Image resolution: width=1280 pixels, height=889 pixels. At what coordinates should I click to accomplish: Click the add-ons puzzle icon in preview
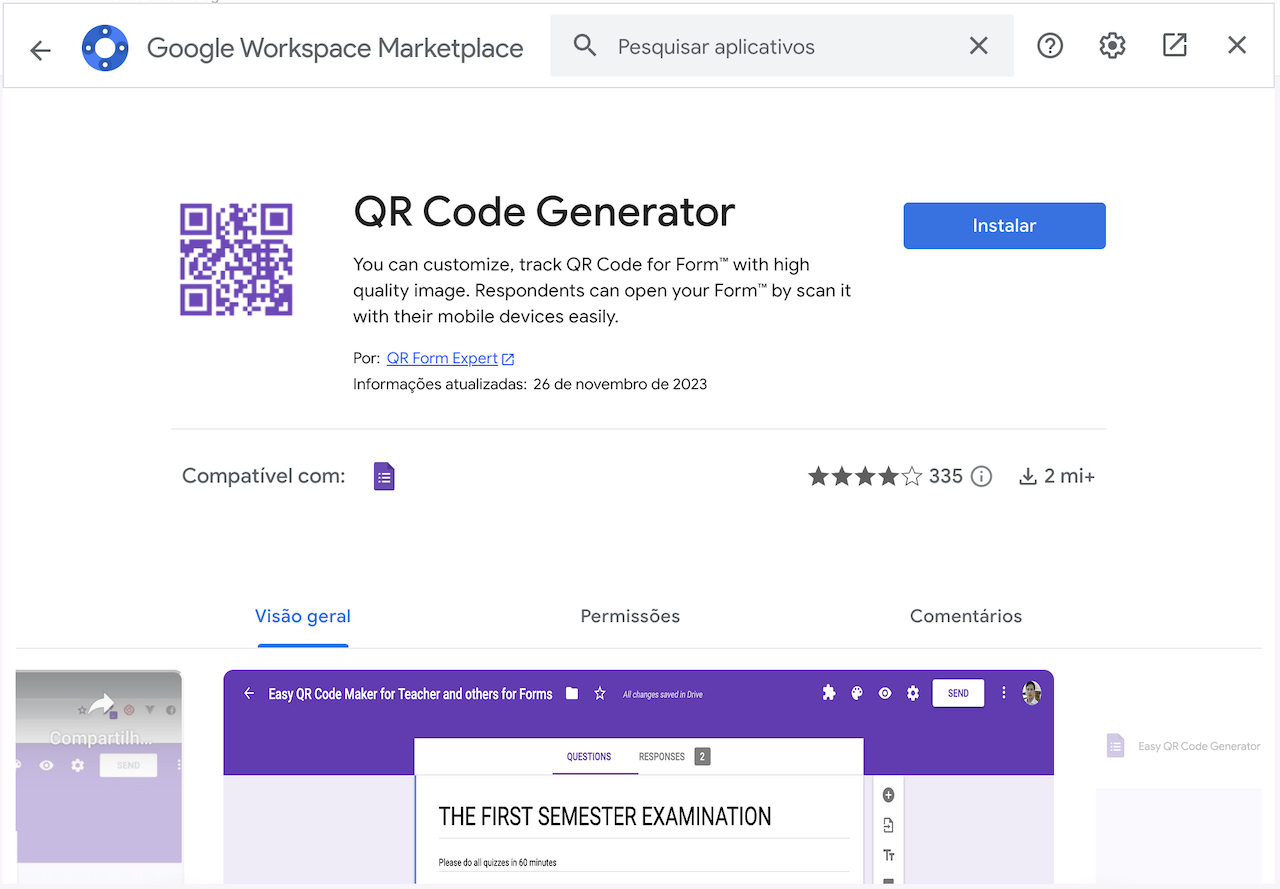[x=829, y=693]
